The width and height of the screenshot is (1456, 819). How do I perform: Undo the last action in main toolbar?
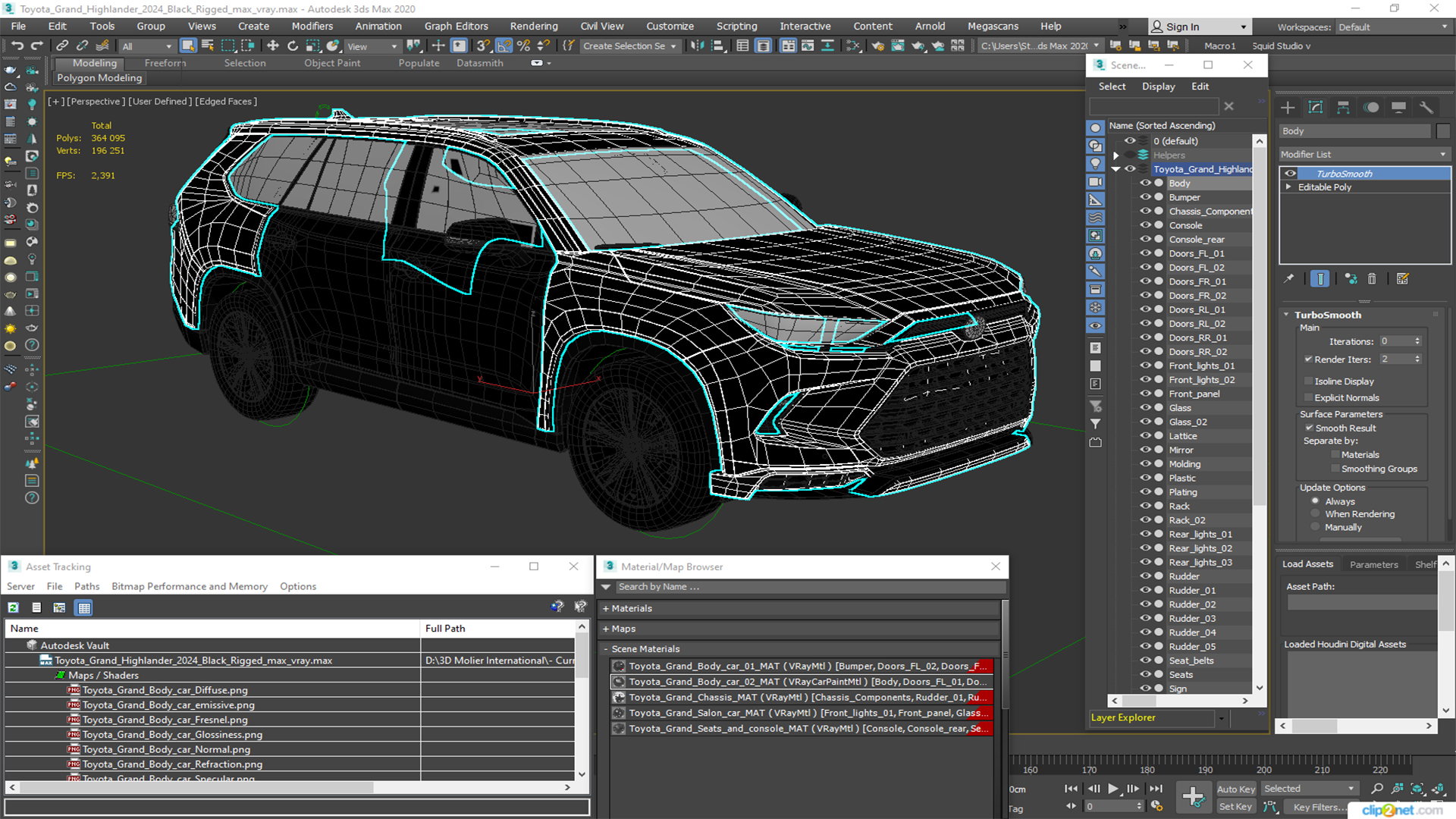click(x=17, y=46)
